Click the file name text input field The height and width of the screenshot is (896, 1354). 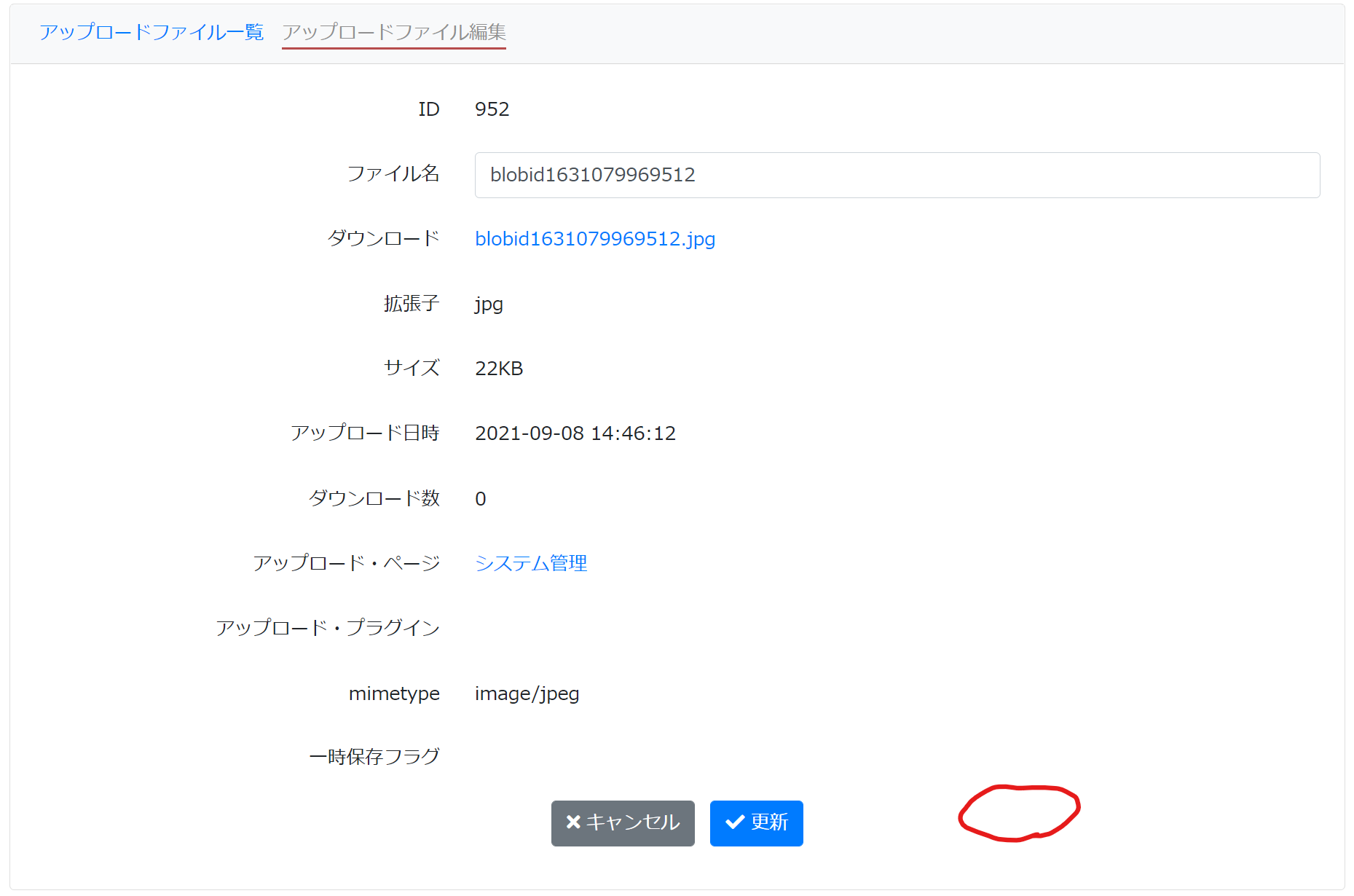[x=896, y=175]
